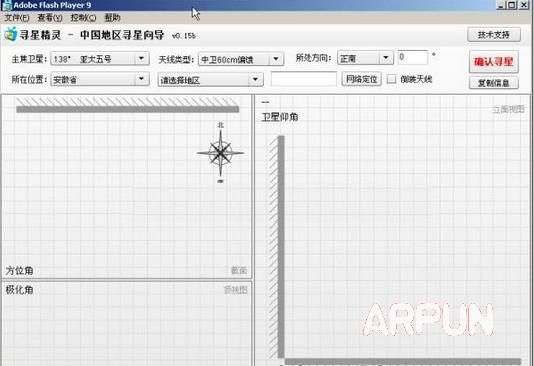
Task: Click the empty text field beside 网络定位
Action: (x=304, y=79)
